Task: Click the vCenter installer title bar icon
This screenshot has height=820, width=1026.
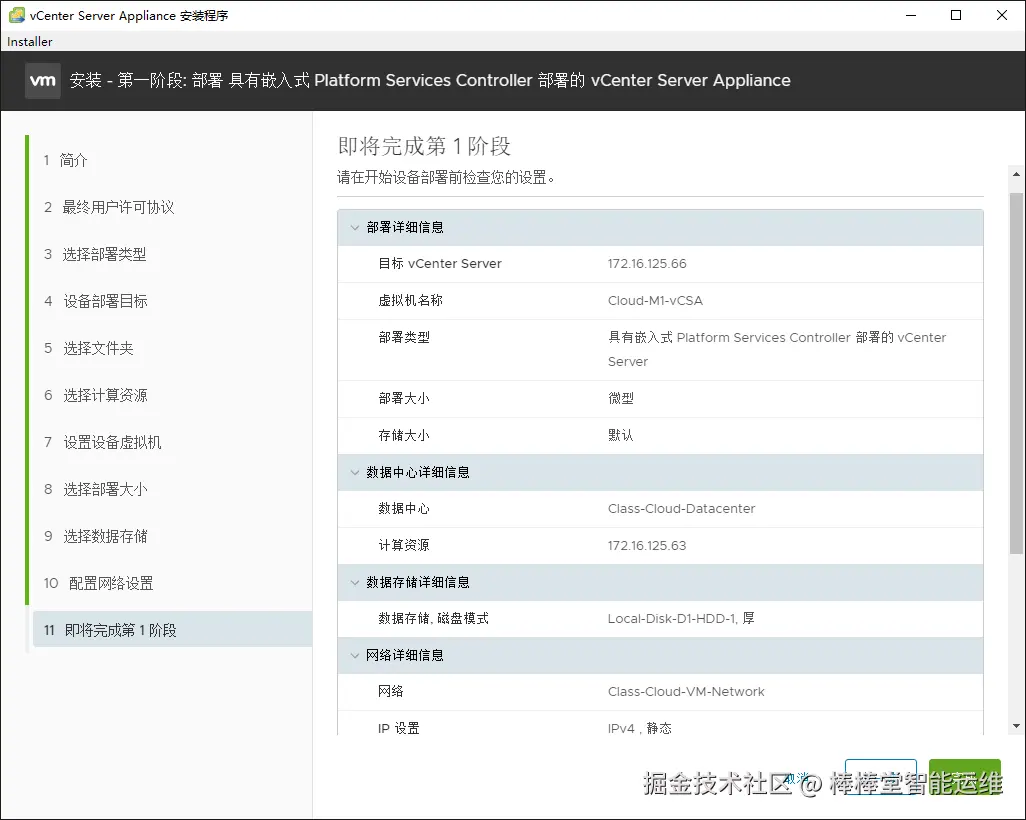Action: (16, 15)
